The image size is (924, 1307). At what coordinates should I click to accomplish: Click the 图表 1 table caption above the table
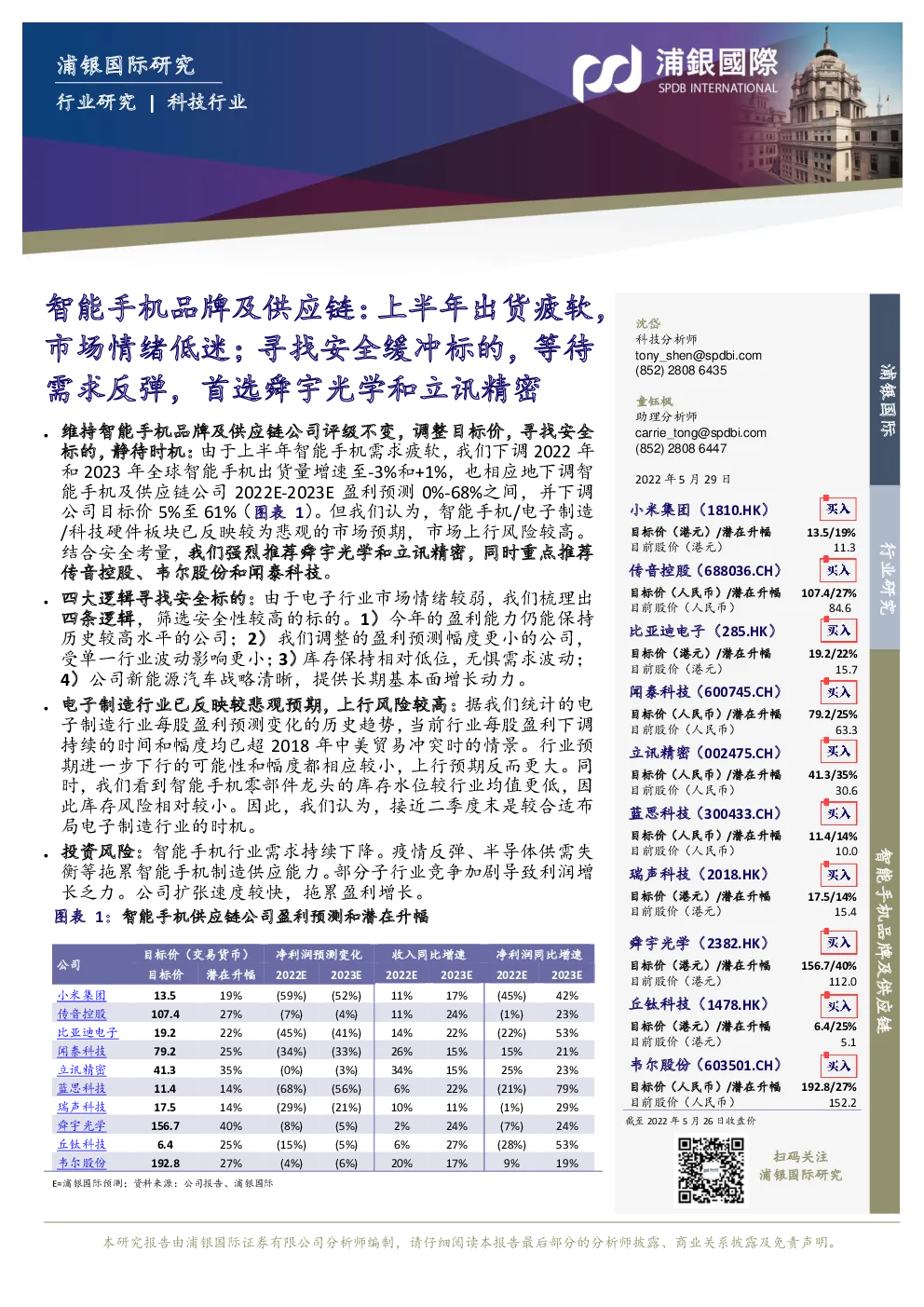pyautogui.click(x=241, y=917)
